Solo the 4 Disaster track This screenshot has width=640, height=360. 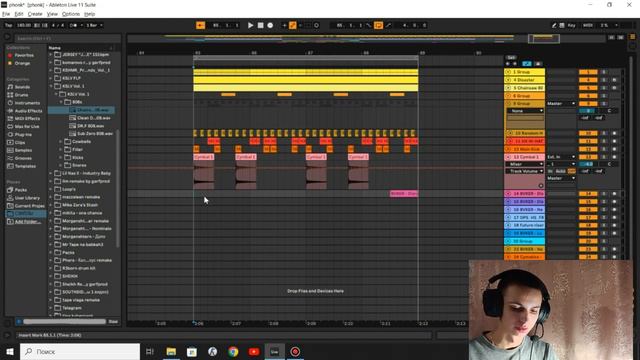coord(604,80)
